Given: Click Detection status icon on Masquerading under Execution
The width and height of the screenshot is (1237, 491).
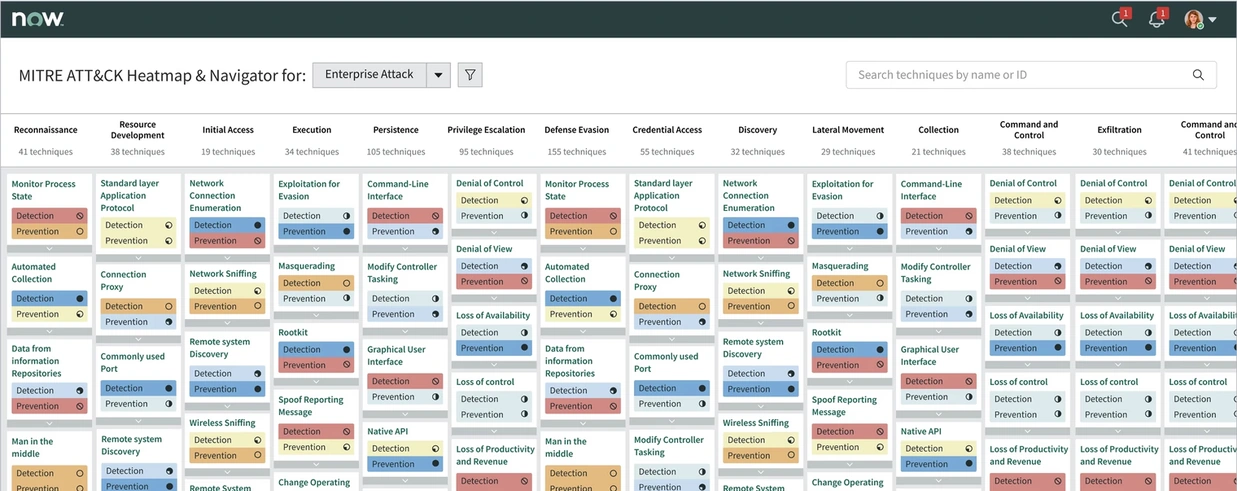Looking at the screenshot, I should click(x=347, y=283).
